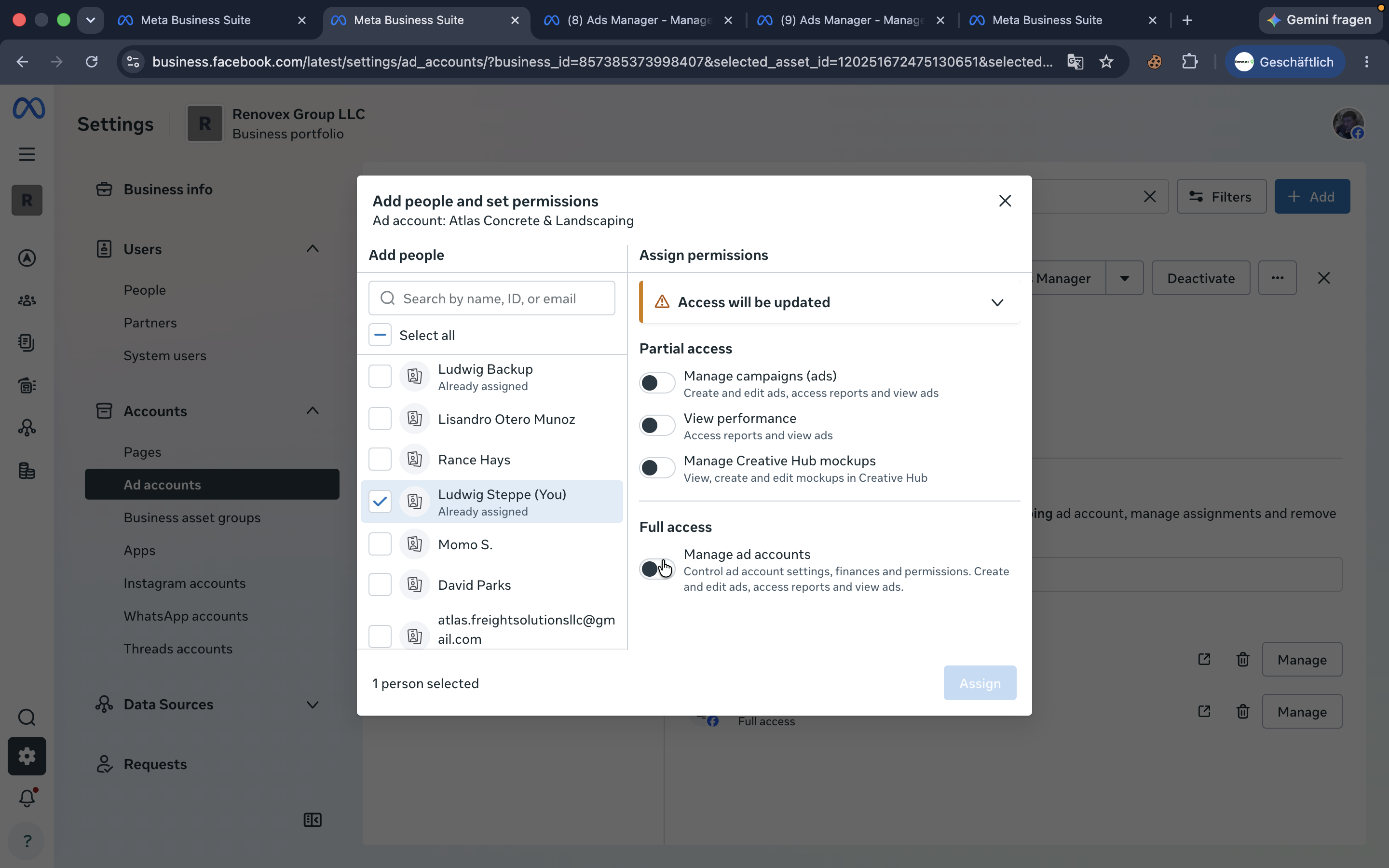
Task: Click the Help question mark icon
Action: 27,841
